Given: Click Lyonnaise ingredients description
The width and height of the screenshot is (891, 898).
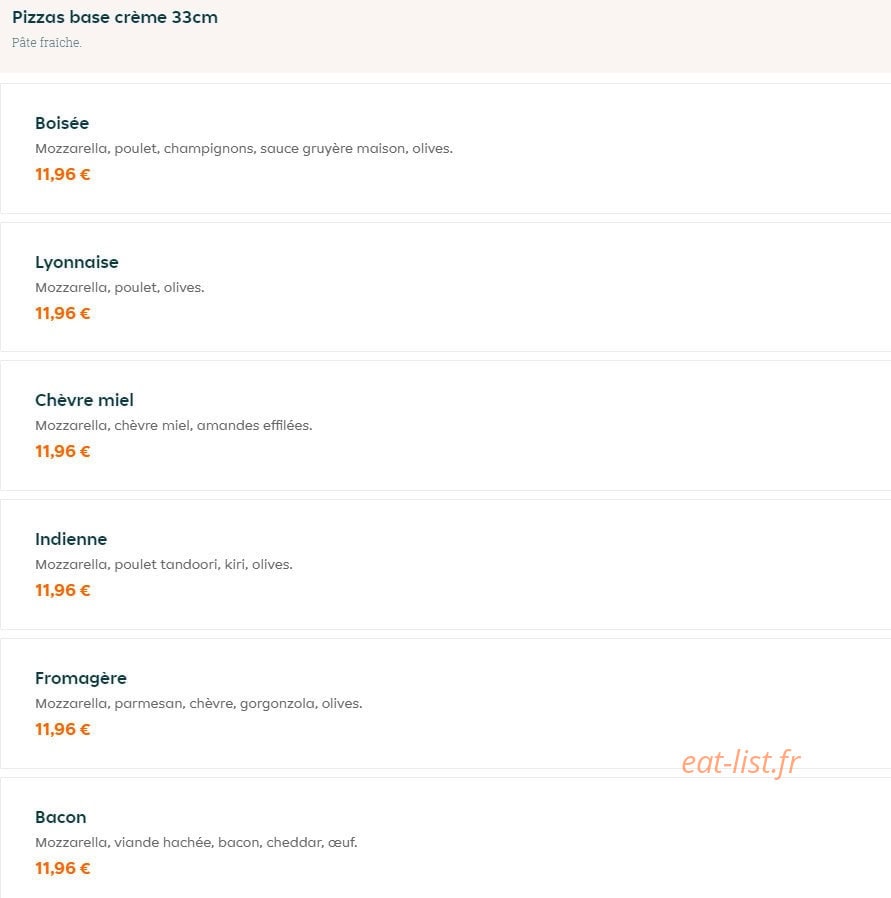Looking at the screenshot, I should [x=120, y=287].
